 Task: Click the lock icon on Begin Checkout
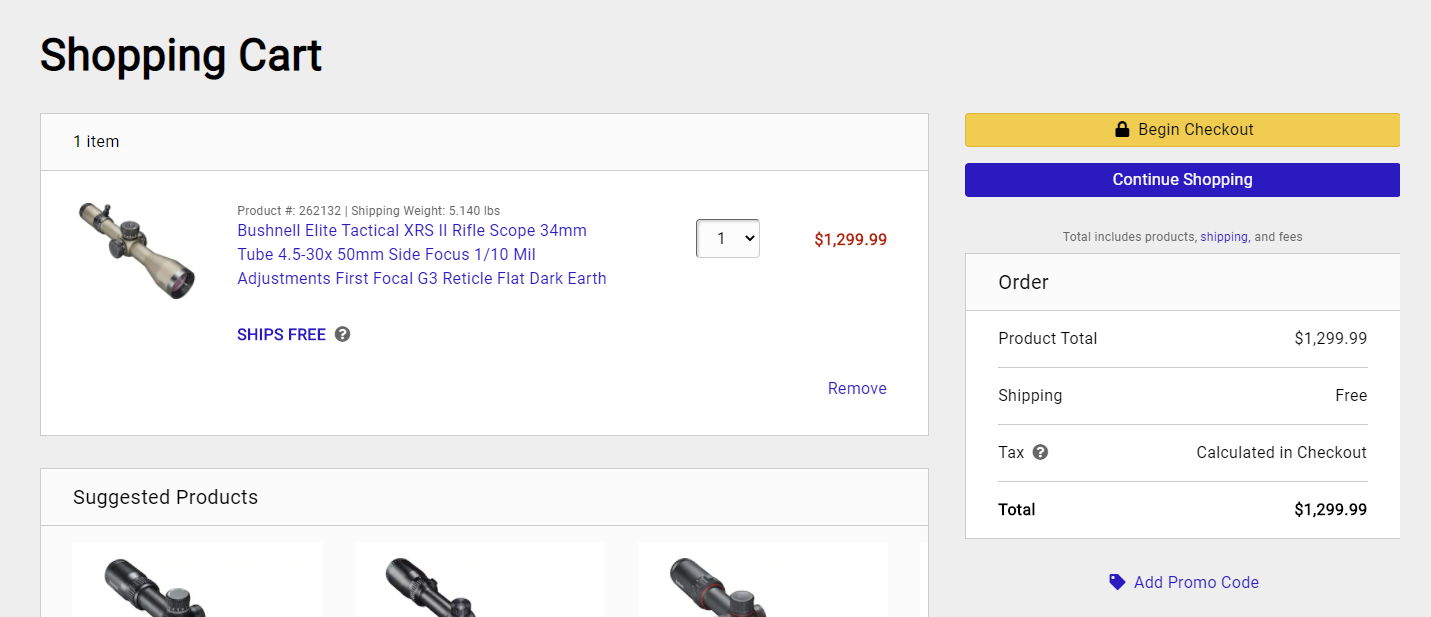(1122, 129)
